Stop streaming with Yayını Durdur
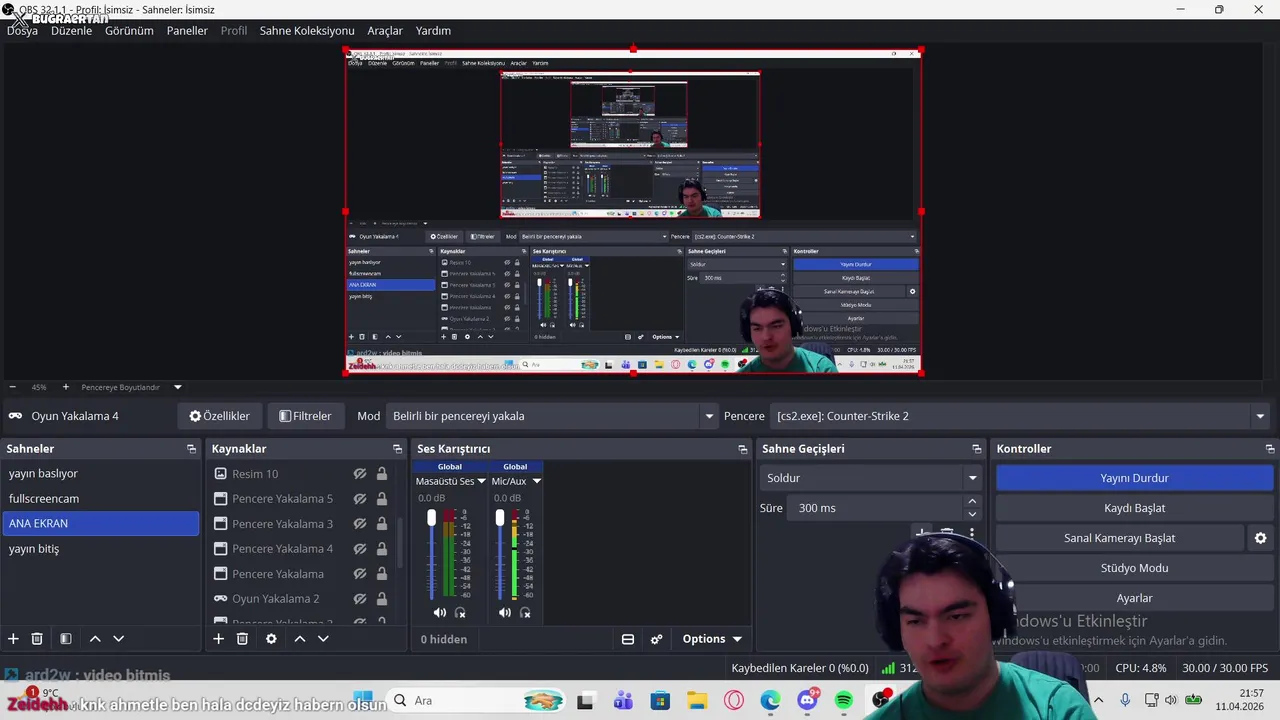This screenshot has height=720, width=1280. (1134, 478)
